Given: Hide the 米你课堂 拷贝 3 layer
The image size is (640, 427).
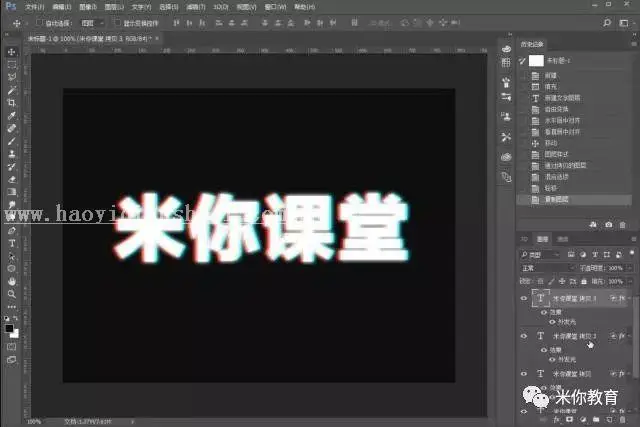Looking at the screenshot, I should [x=524, y=298].
